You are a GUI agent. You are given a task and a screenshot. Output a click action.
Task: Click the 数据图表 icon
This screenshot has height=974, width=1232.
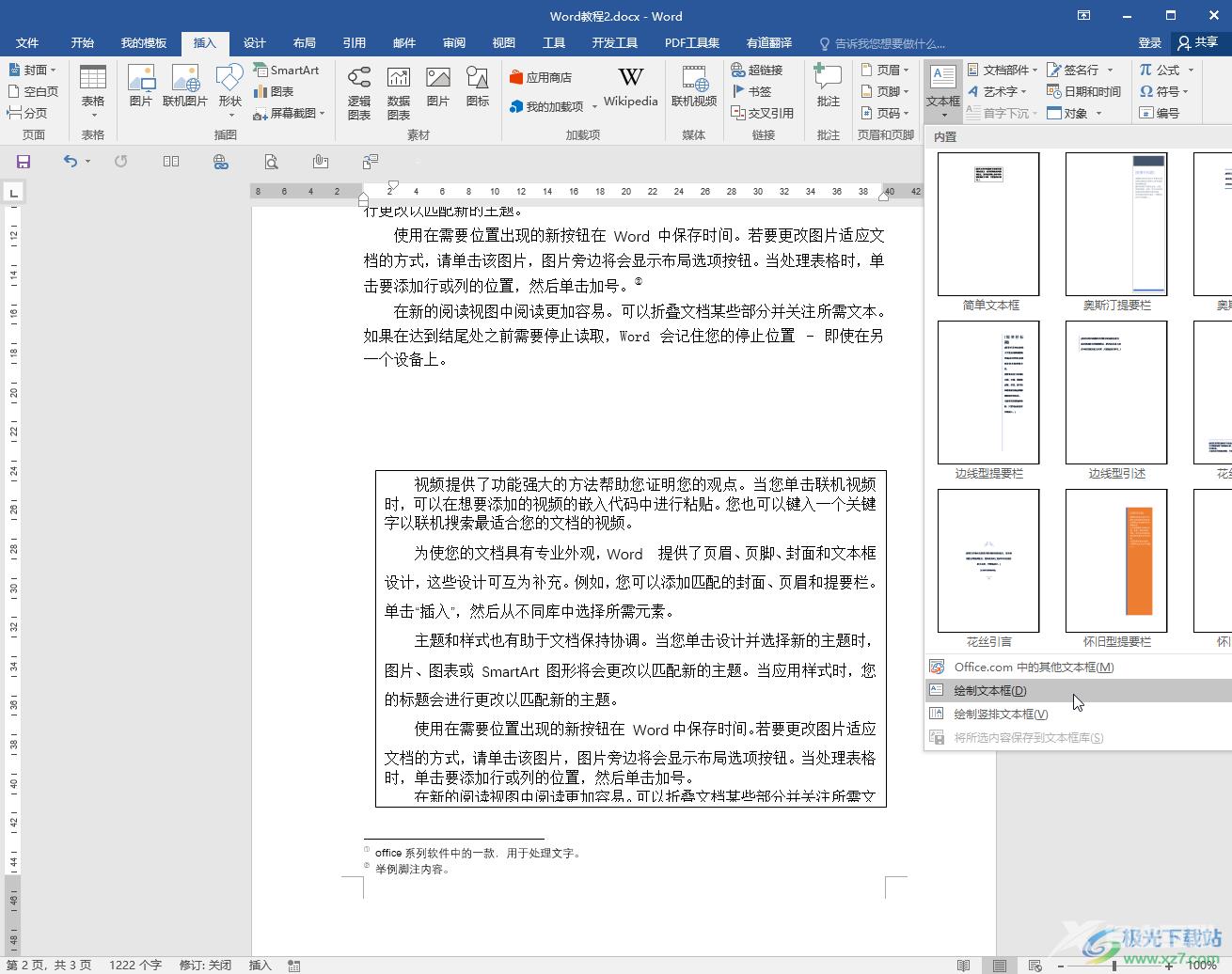point(399,91)
